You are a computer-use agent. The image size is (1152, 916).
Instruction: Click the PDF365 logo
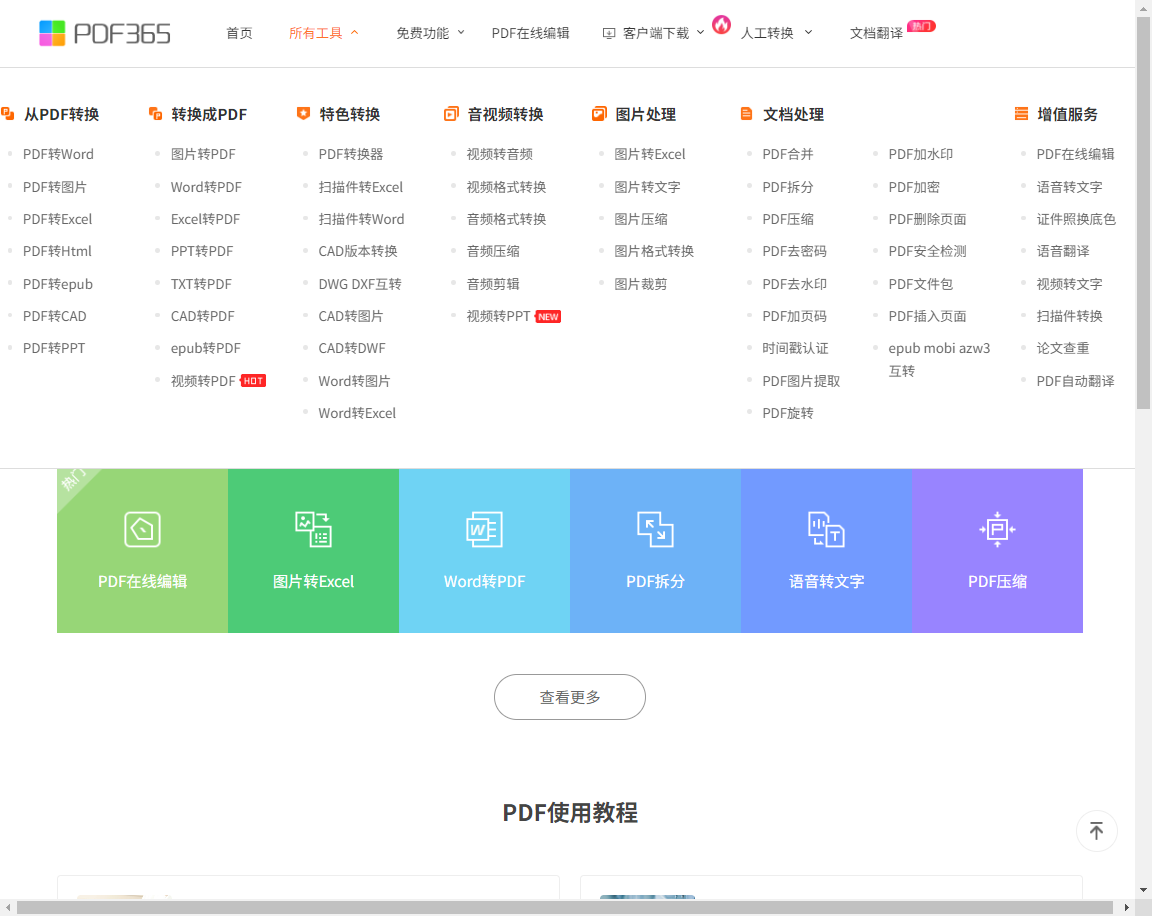104,33
